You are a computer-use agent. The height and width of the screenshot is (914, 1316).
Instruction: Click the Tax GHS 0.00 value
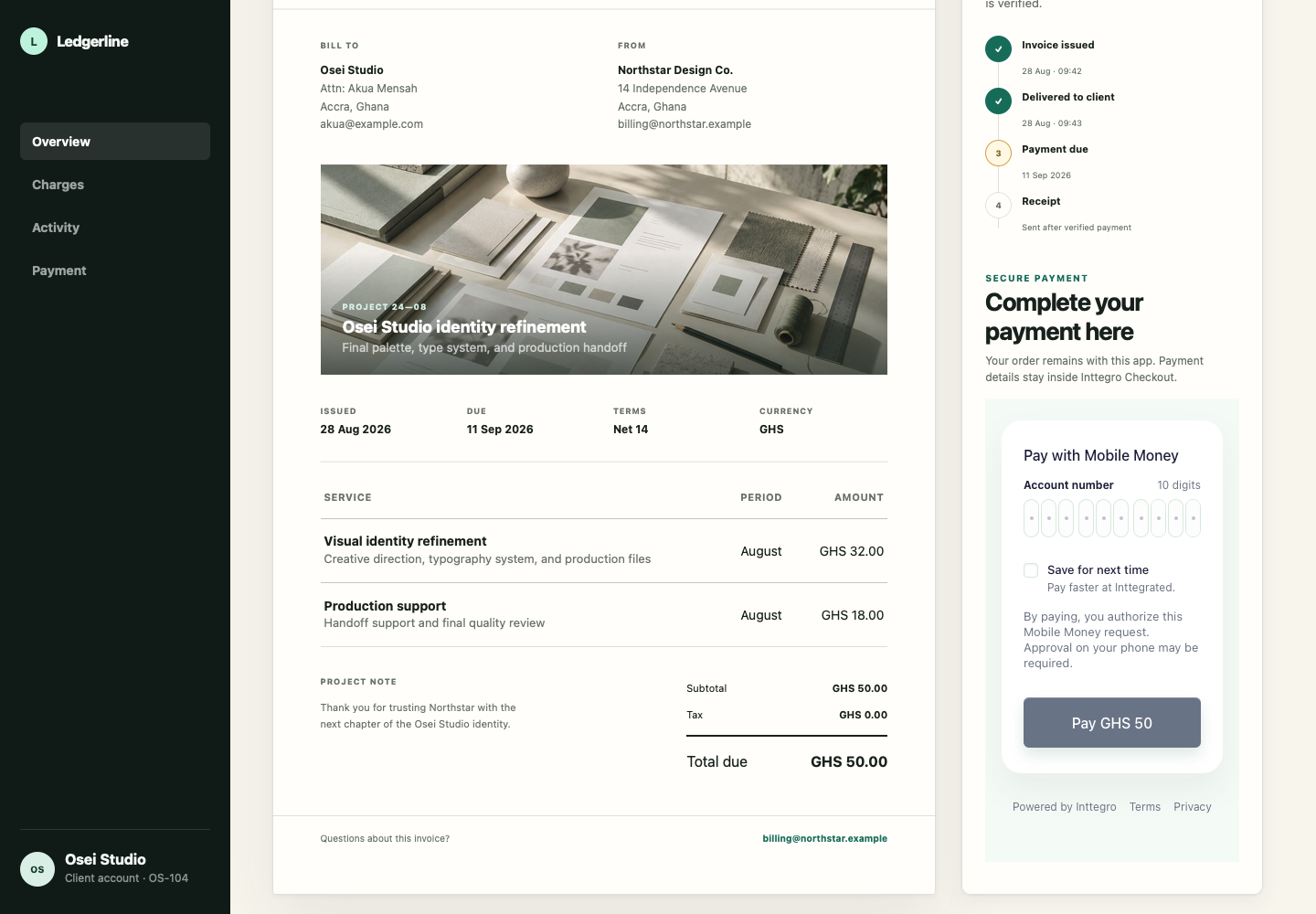click(864, 715)
